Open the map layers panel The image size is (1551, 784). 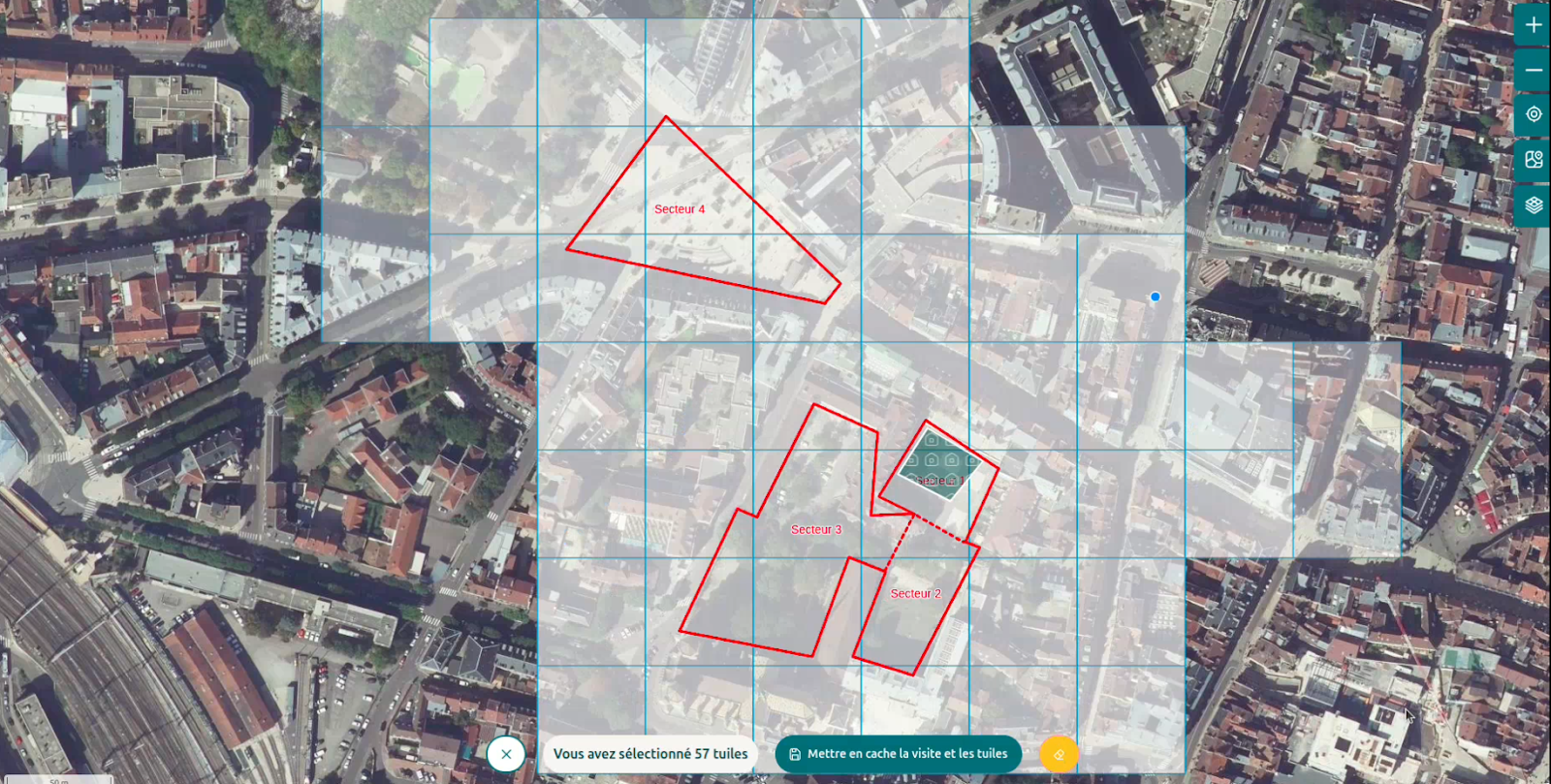(x=1533, y=205)
